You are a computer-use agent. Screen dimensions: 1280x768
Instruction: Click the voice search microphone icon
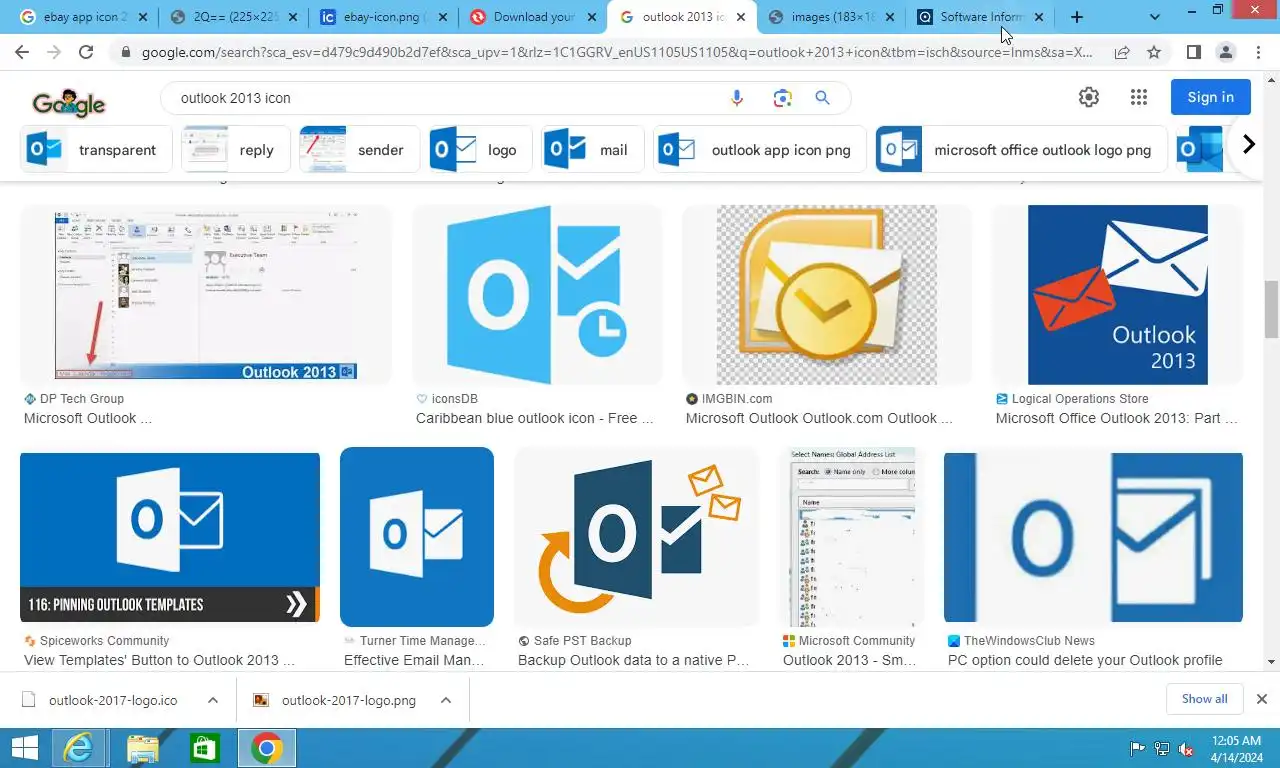coord(737,98)
